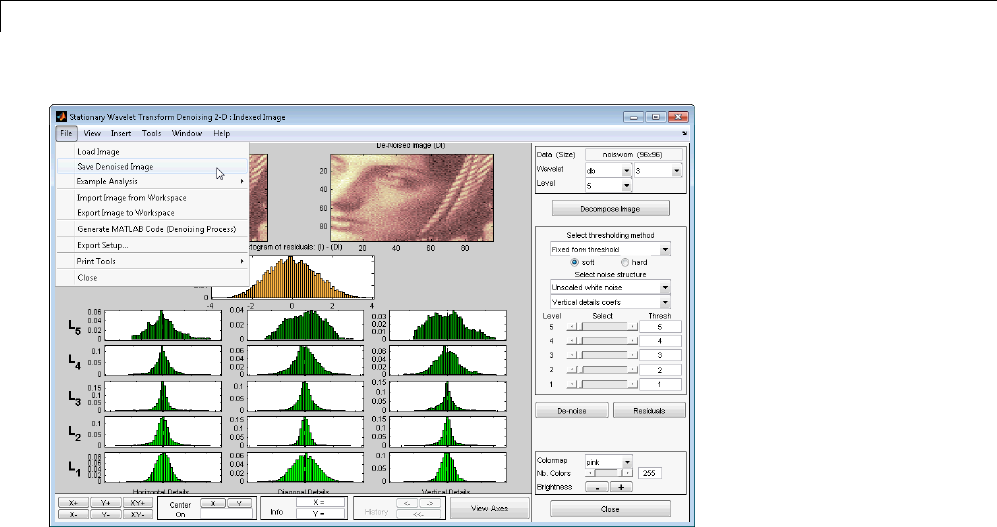Click the Decompose Image button

coord(609,209)
